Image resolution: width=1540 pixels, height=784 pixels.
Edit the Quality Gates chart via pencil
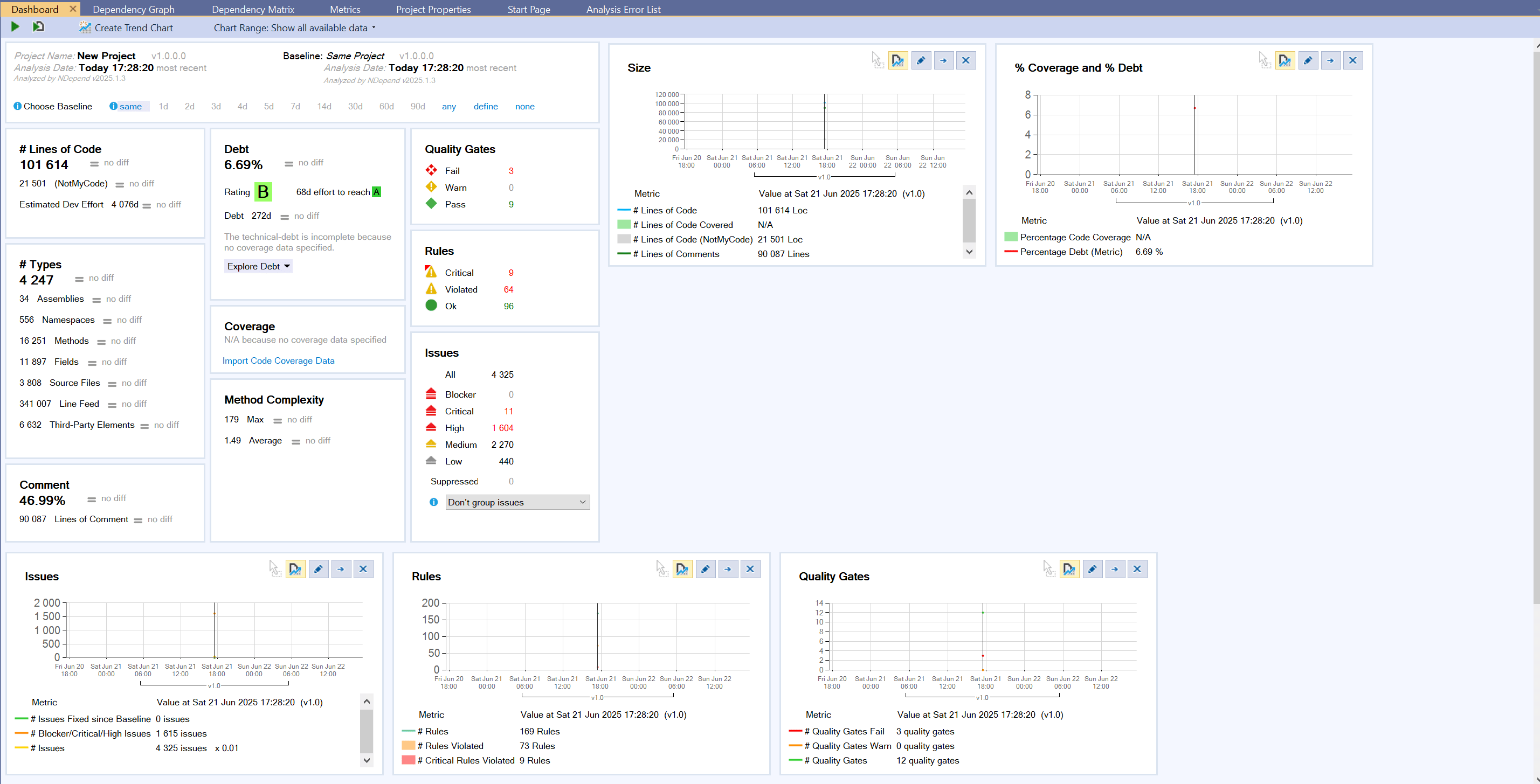point(1092,569)
